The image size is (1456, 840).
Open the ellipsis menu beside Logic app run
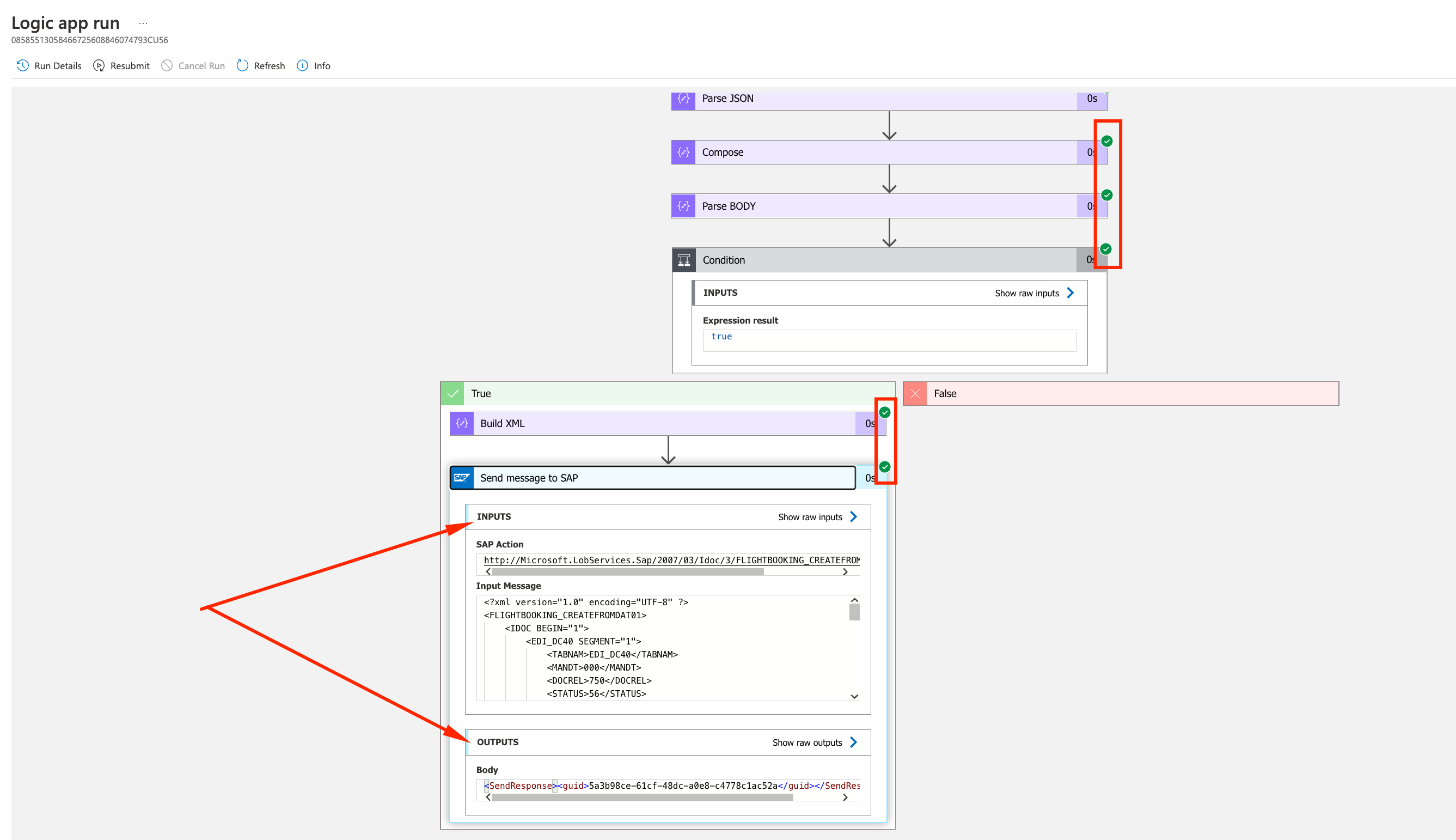coord(143,22)
